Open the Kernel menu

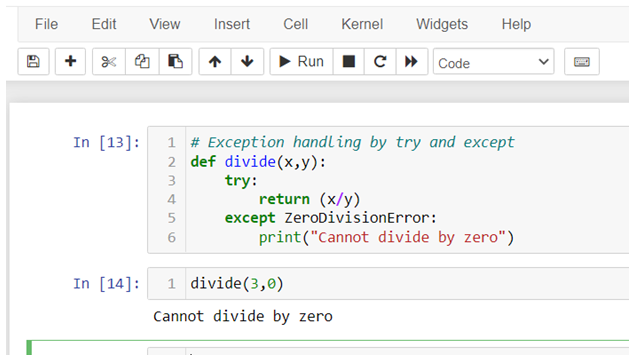pyautogui.click(x=362, y=24)
